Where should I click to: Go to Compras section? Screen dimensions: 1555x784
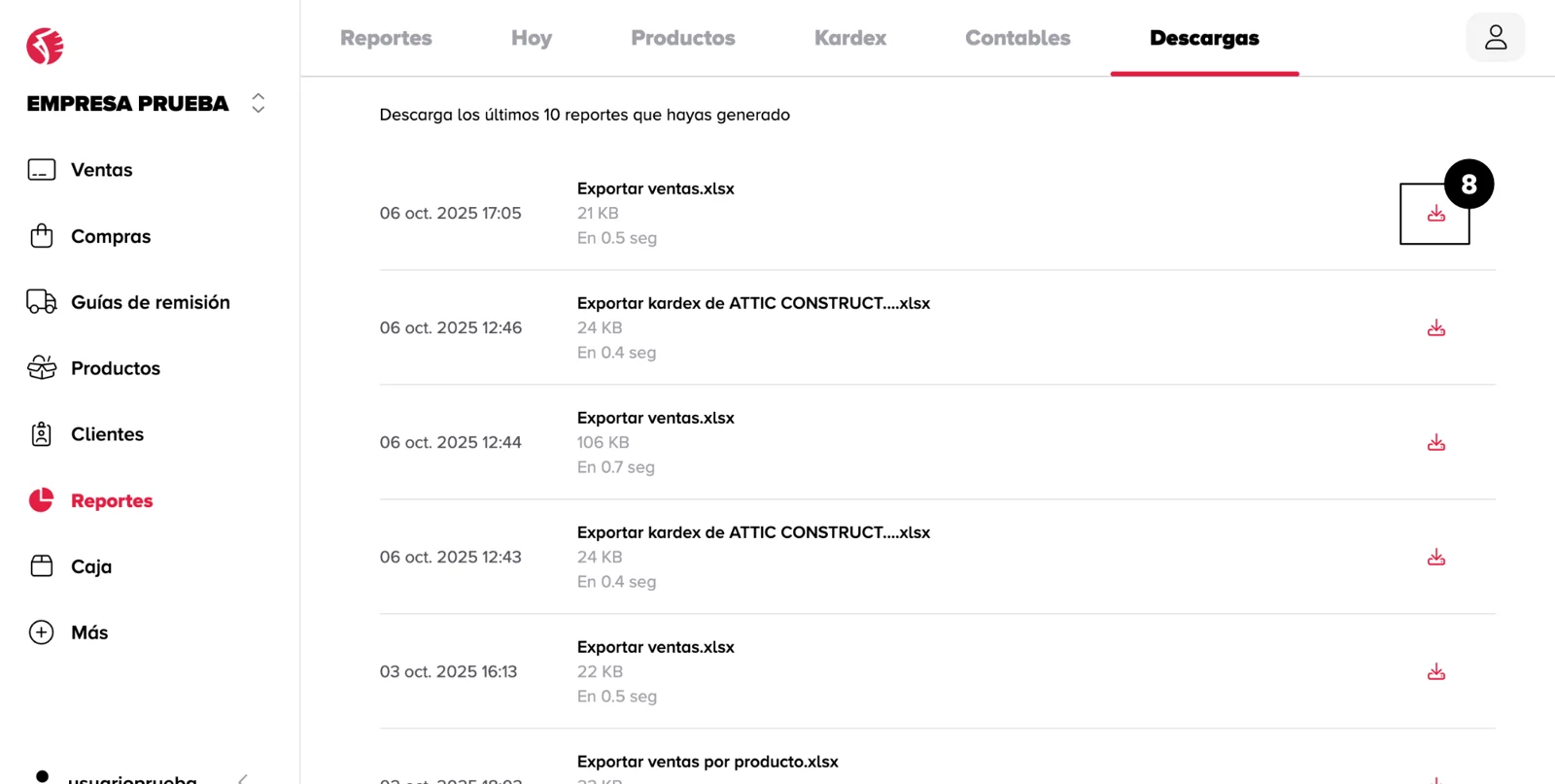pyautogui.click(x=110, y=236)
